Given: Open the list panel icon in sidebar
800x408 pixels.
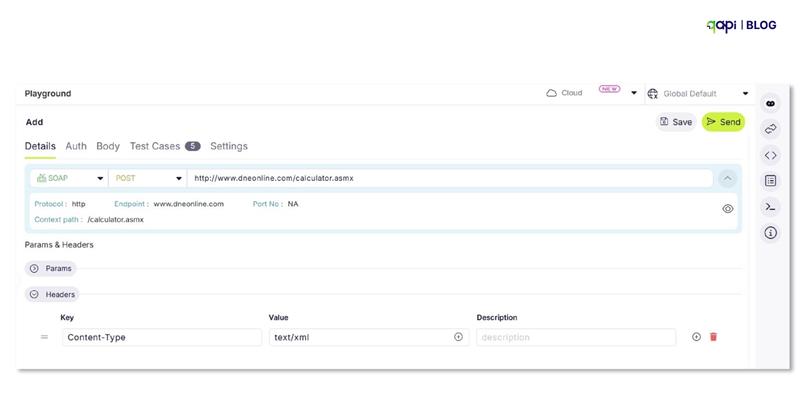Looking at the screenshot, I should point(770,181).
